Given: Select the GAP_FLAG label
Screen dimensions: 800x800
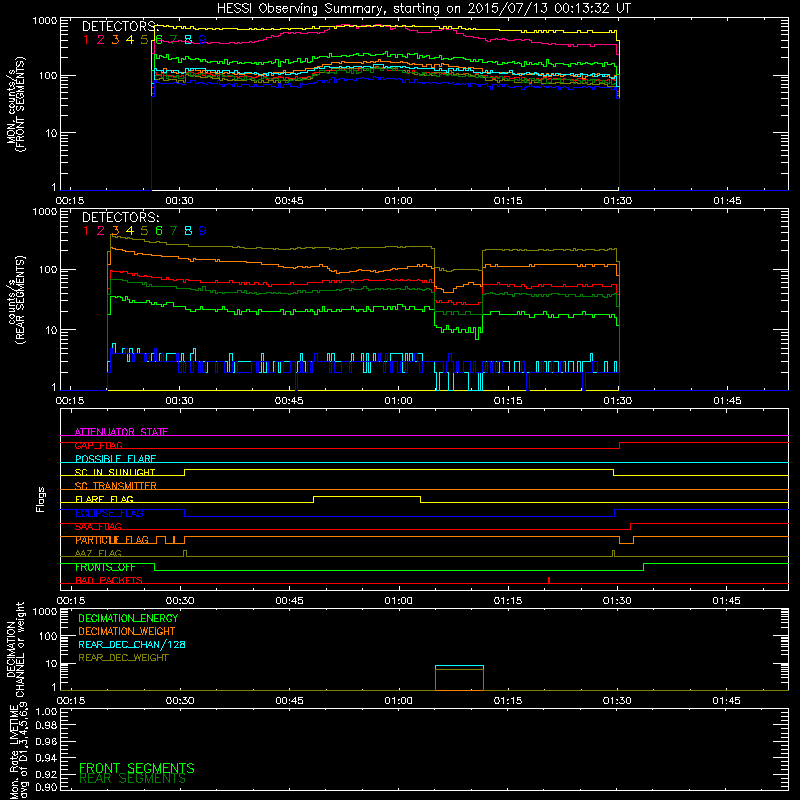Looking at the screenshot, I should [98, 445].
